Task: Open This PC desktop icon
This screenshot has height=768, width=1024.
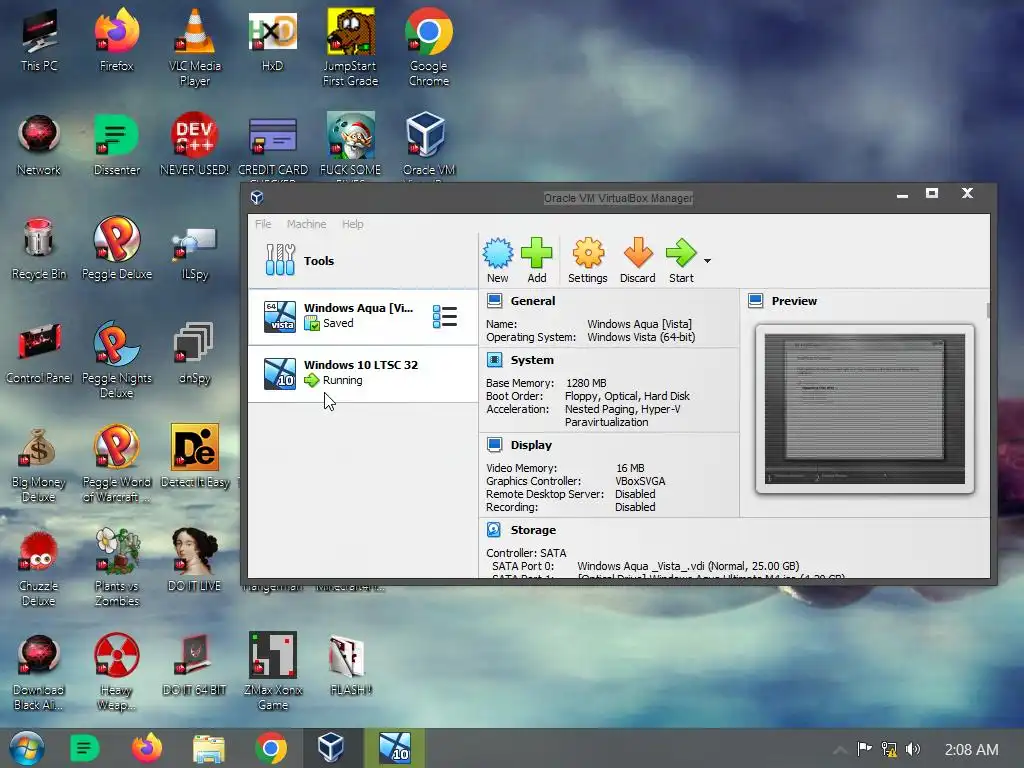Action: tap(39, 40)
